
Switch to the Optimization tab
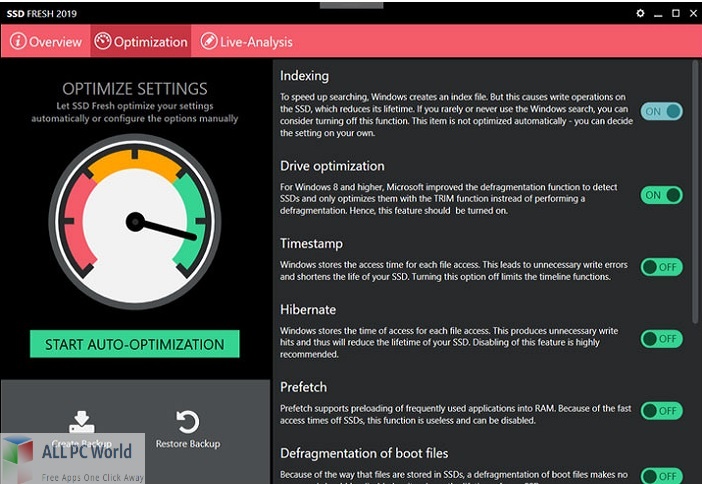(x=141, y=41)
